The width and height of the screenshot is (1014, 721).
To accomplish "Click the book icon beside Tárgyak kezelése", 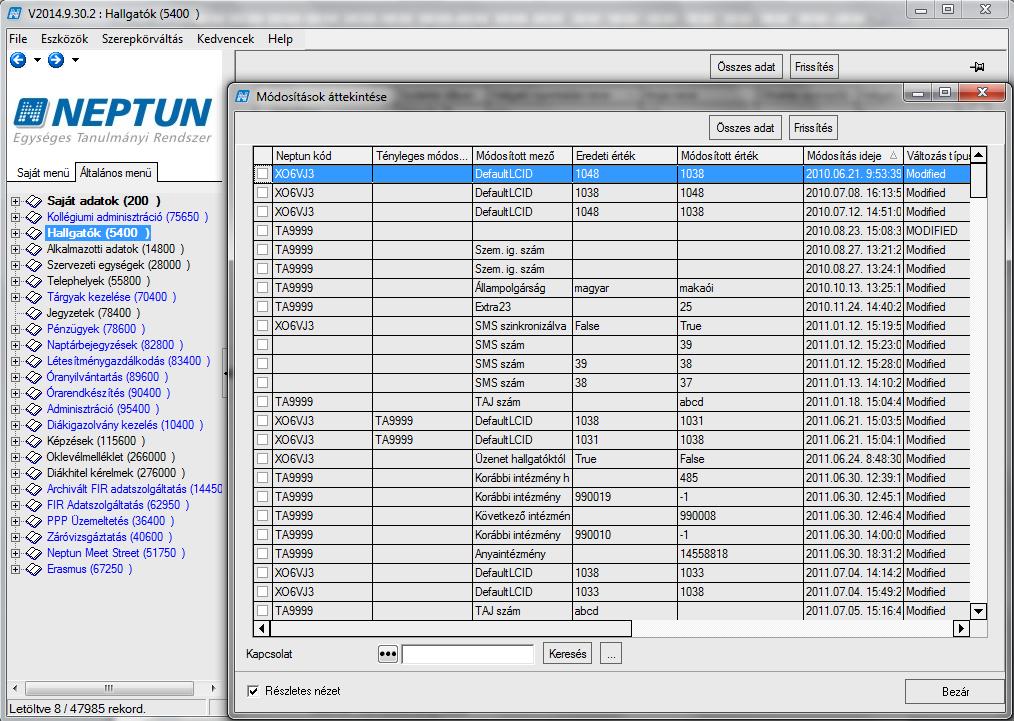I will 34,297.
